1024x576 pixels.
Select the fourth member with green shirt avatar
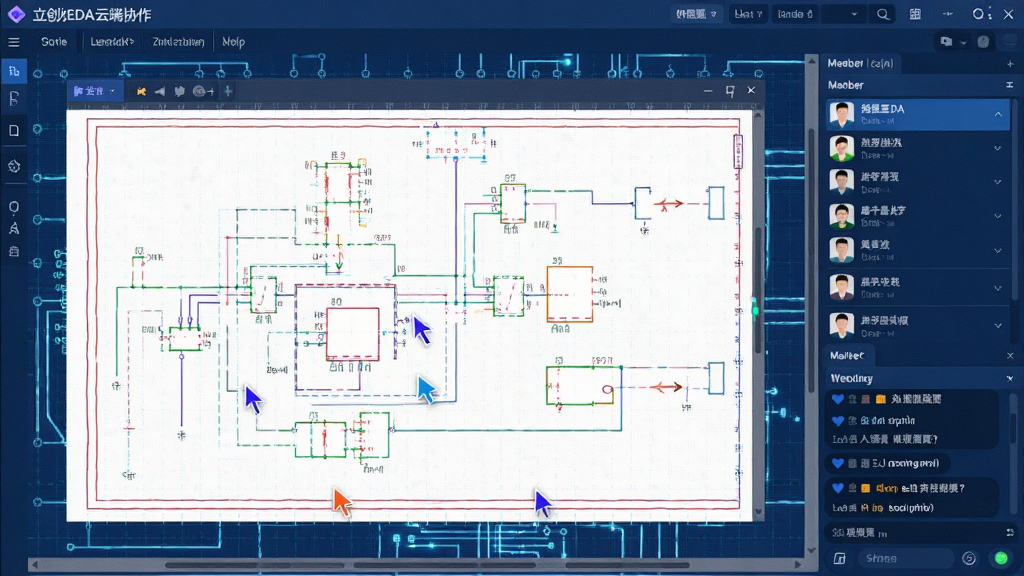(842, 216)
